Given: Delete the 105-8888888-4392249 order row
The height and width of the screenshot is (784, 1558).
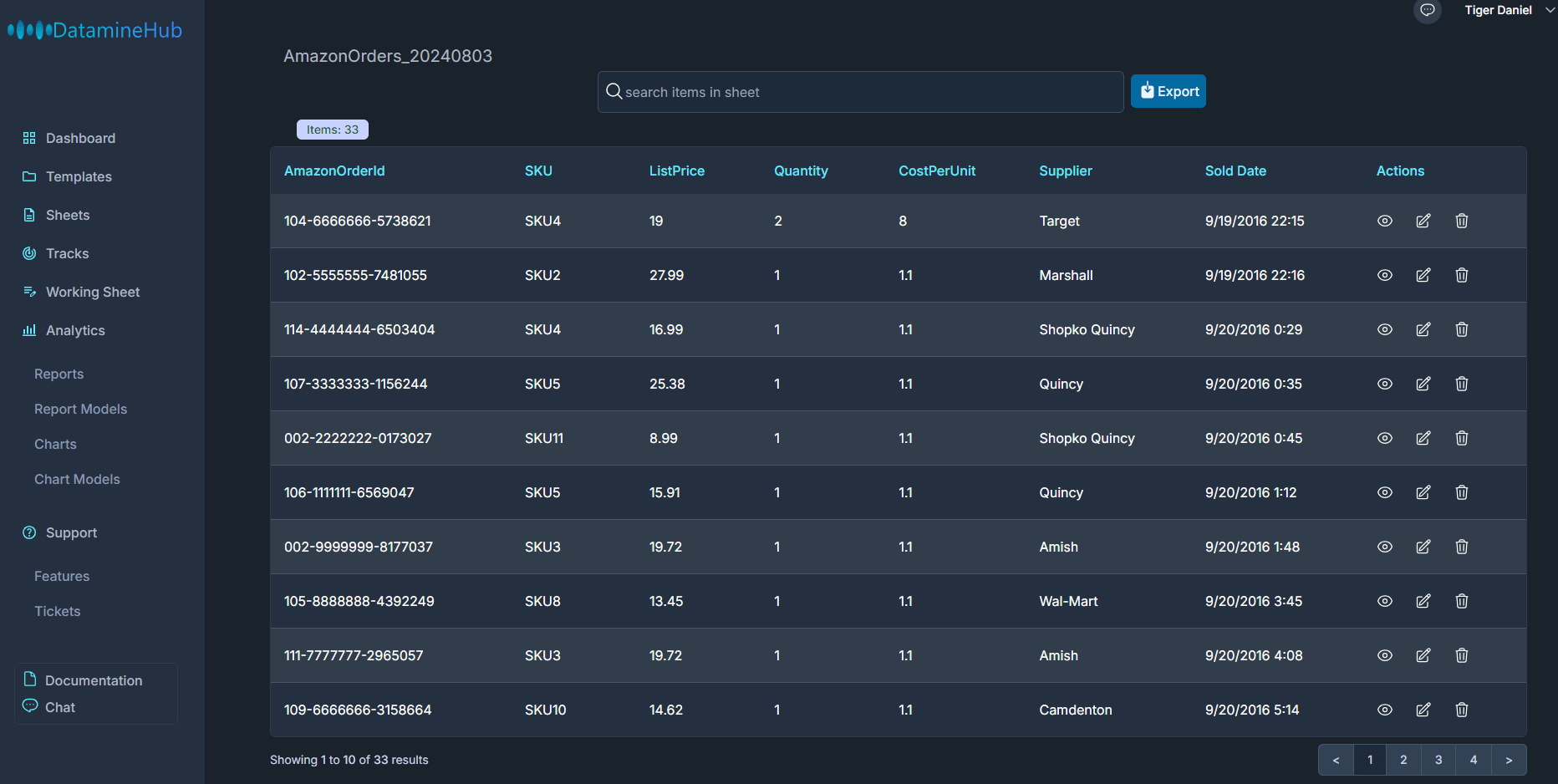Looking at the screenshot, I should coord(1462,601).
